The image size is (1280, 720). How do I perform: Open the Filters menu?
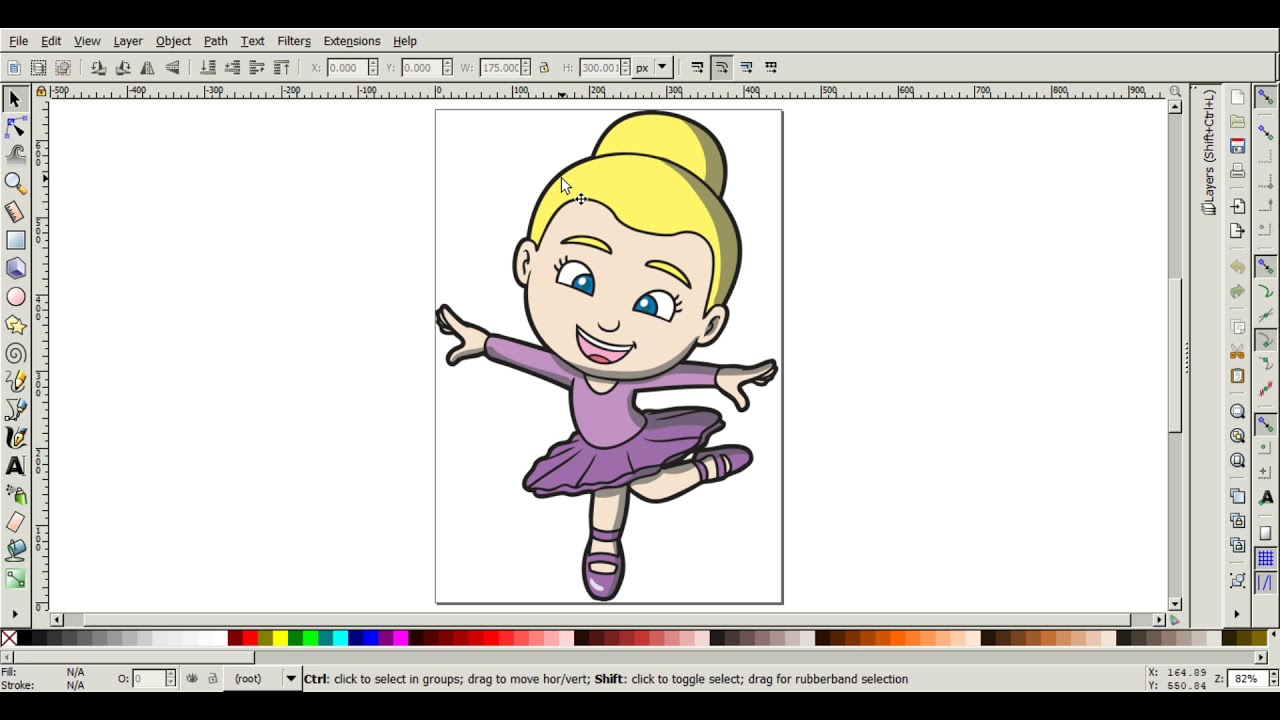pos(294,41)
